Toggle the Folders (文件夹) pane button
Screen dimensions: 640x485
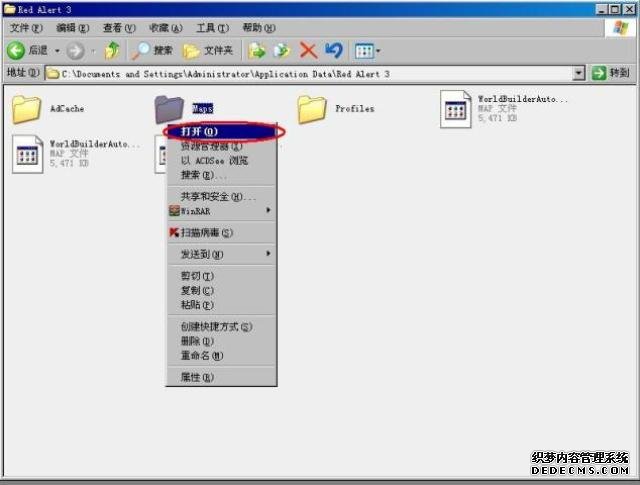pos(208,51)
